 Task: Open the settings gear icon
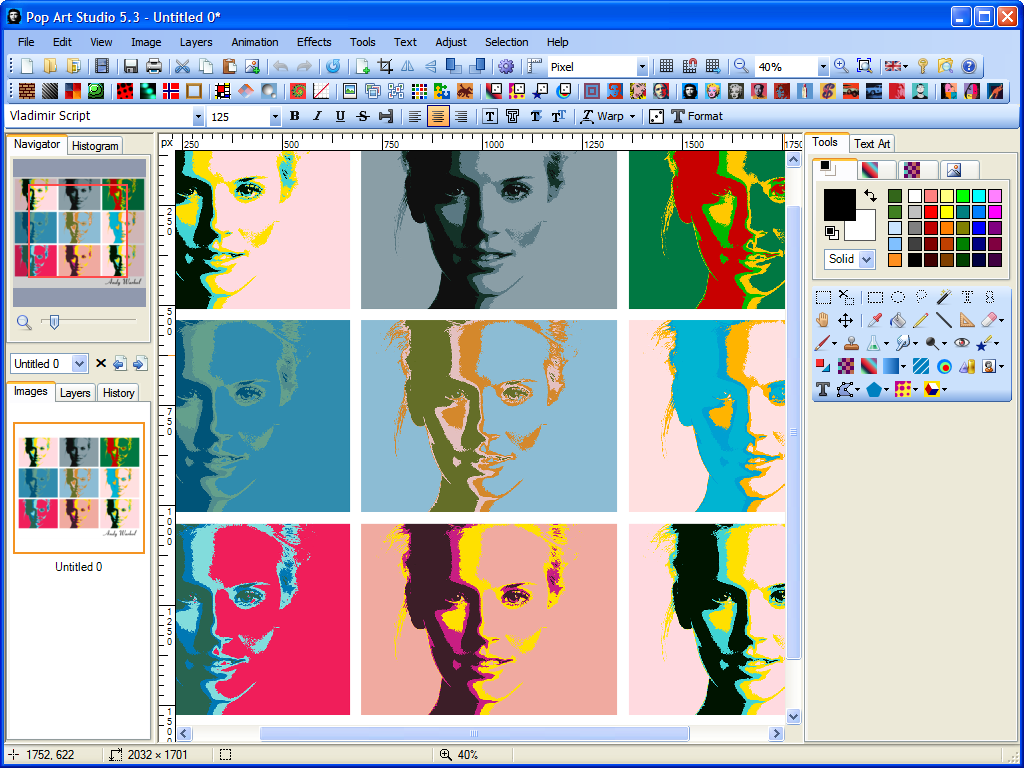point(506,66)
